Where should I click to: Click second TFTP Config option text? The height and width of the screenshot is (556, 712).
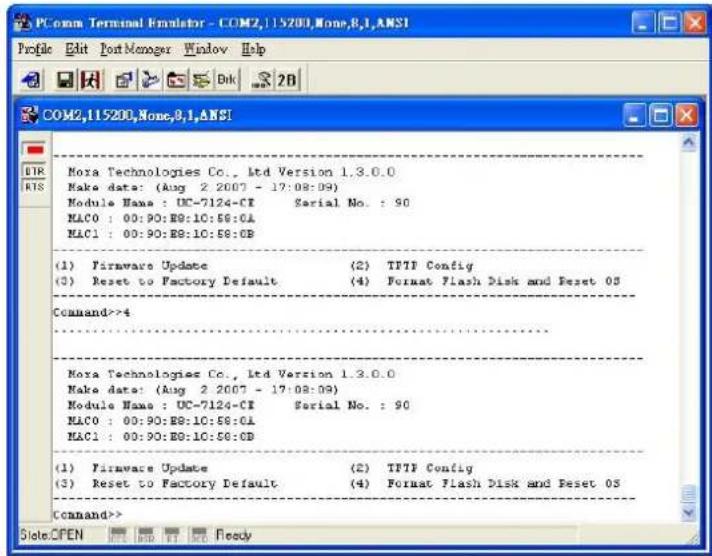click(x=430, y=468)
